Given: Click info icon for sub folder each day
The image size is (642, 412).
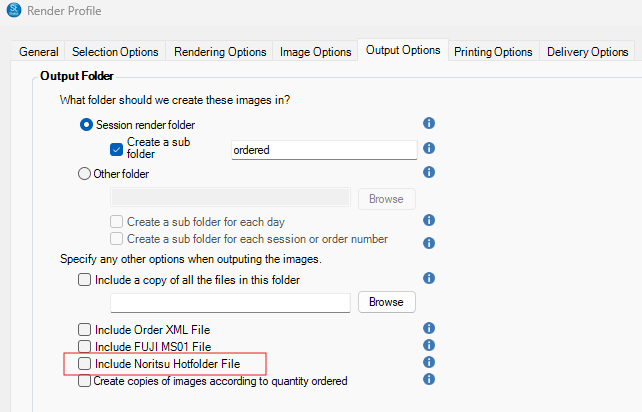Looking at the screenshot, I should [x=429, y=220].
